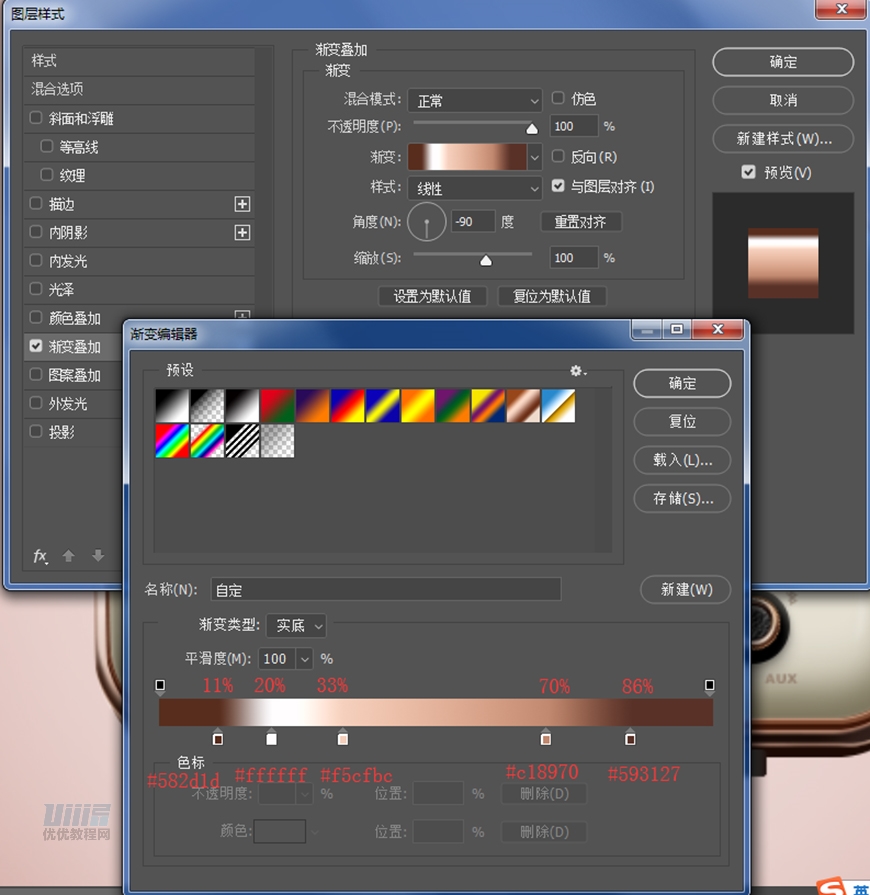
Task: Open the 混合模式 blend mode dropdown
Action: pyautogui.click(x=474, y=101)
